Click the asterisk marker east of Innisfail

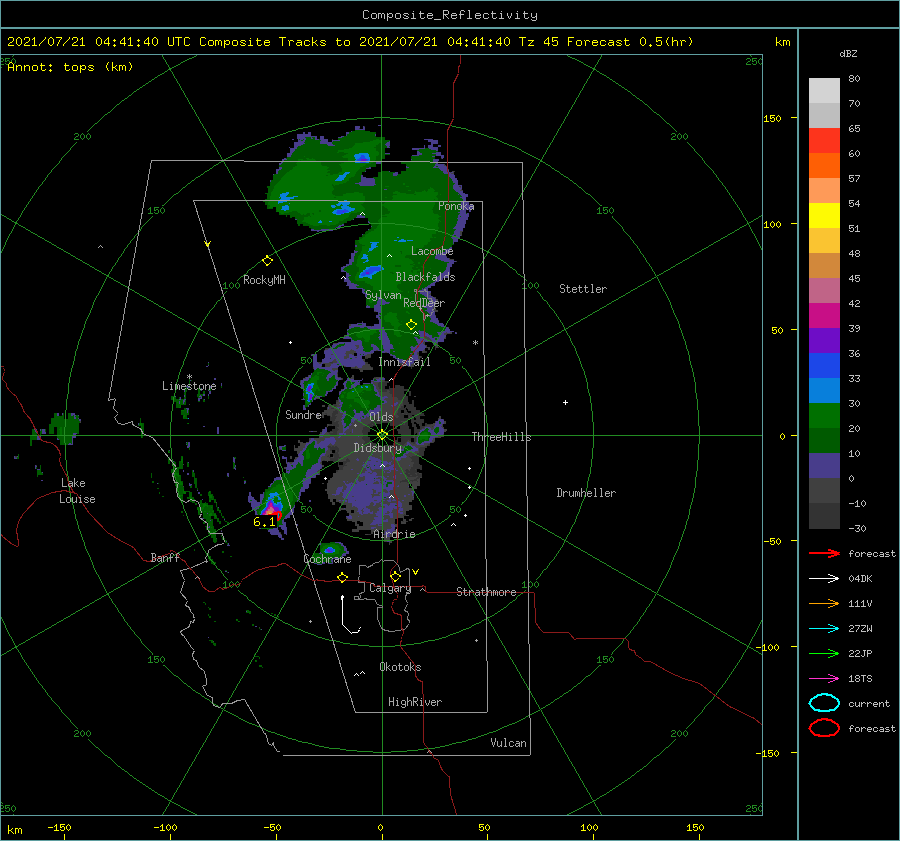click(475, 343)
